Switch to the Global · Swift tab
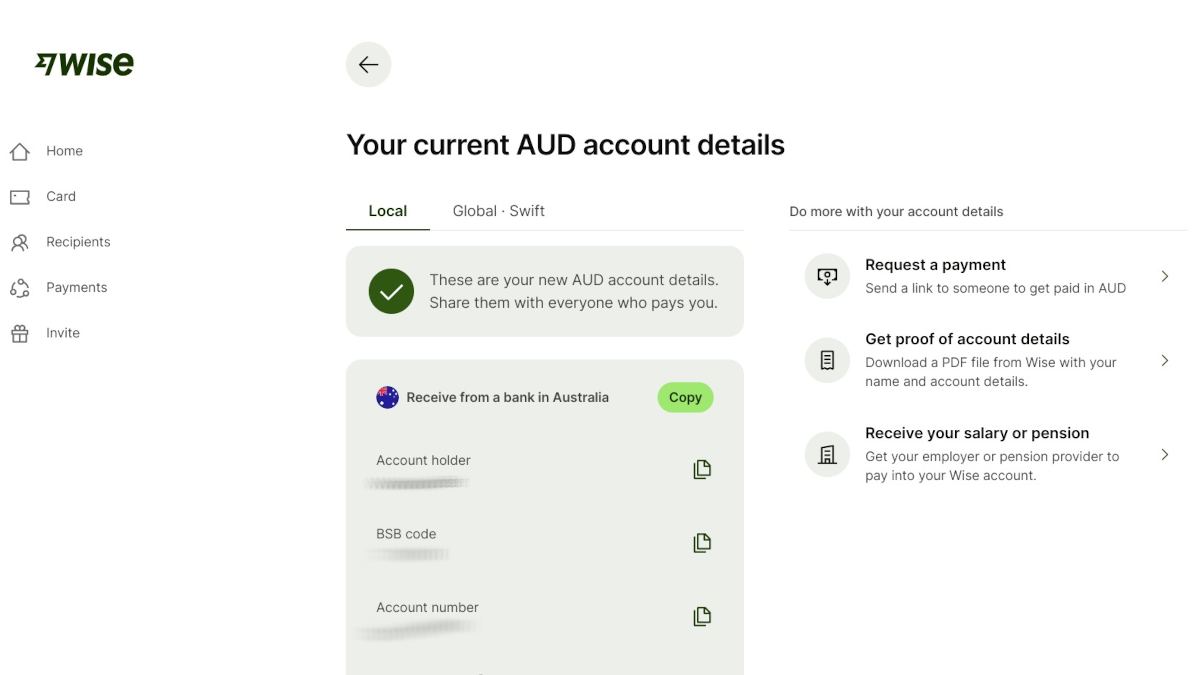 [x=498, y=211]
